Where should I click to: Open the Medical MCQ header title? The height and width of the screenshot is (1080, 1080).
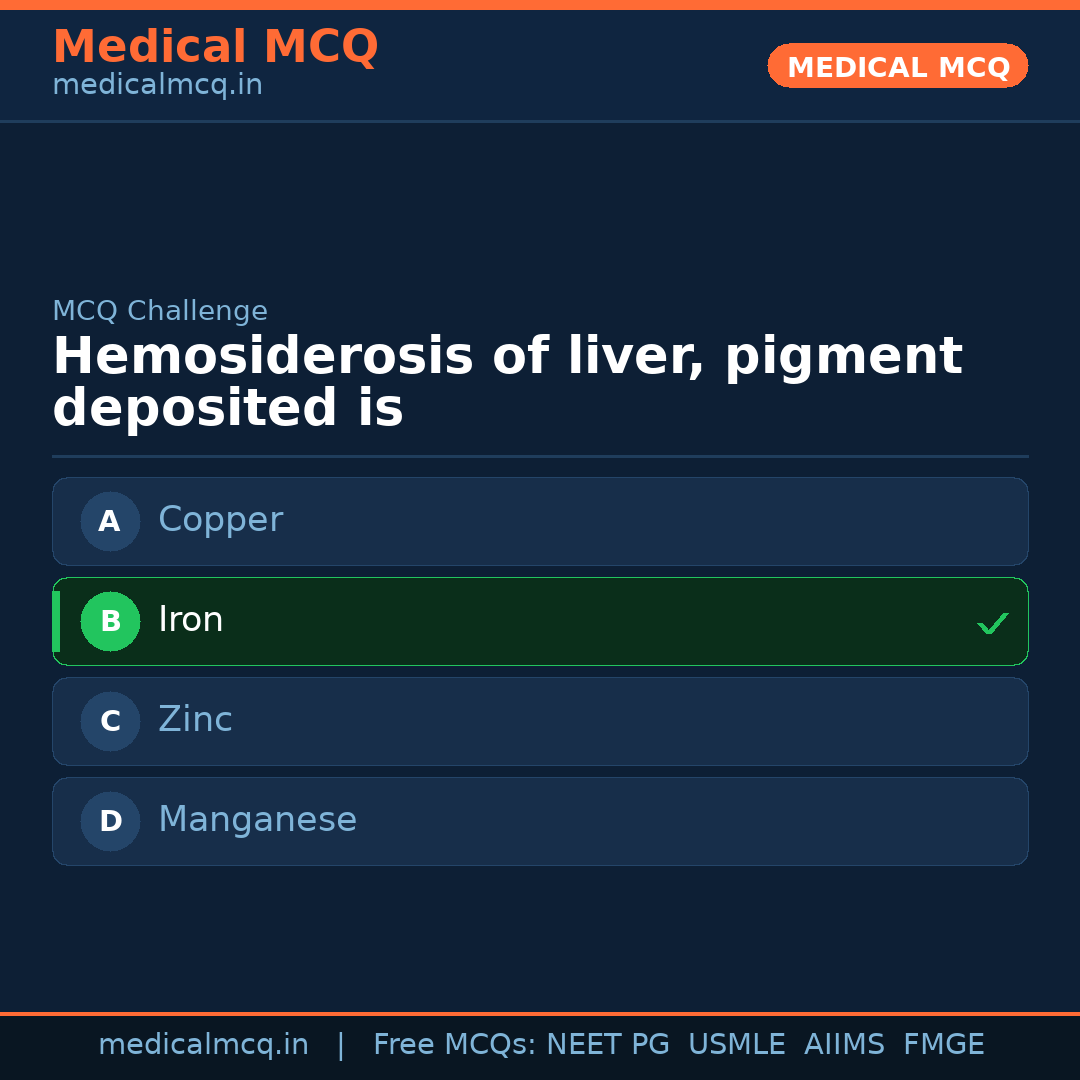[215, 47]
